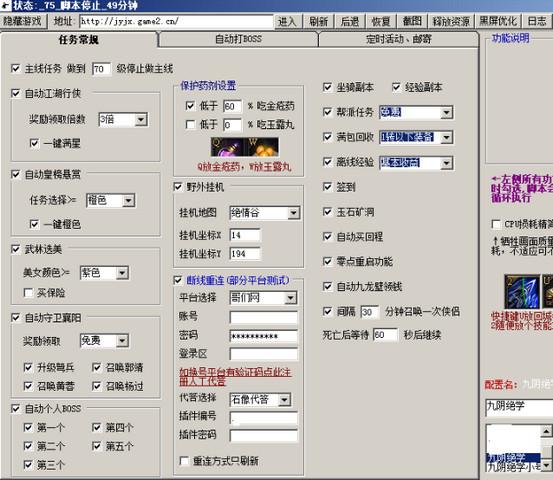The width and height of the screenshot is (553, 480).
Task: Enable the CPU损耗精简 checkbox
Action: (x=496, y=224)
